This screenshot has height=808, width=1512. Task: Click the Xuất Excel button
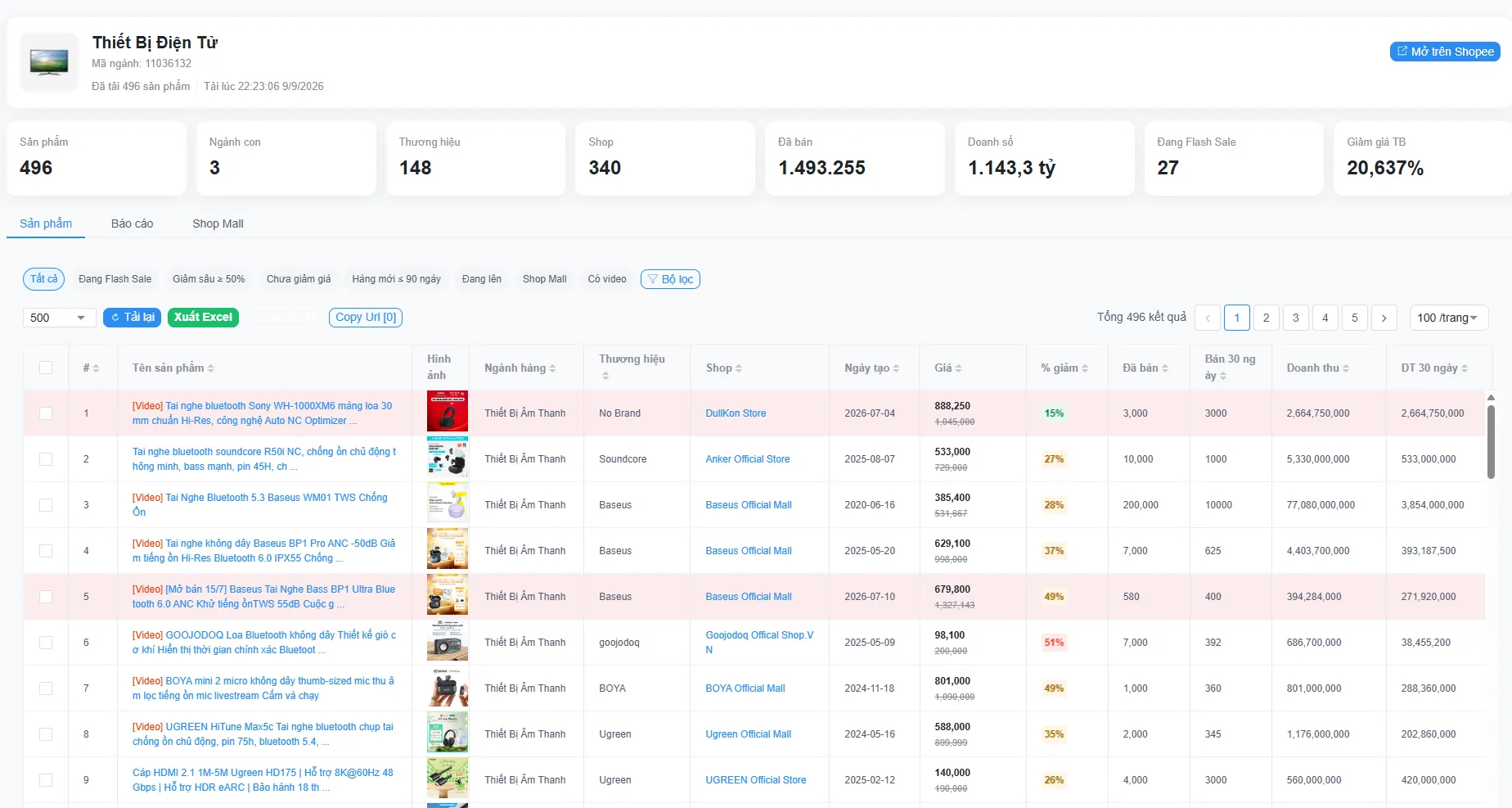pos(203,318)
